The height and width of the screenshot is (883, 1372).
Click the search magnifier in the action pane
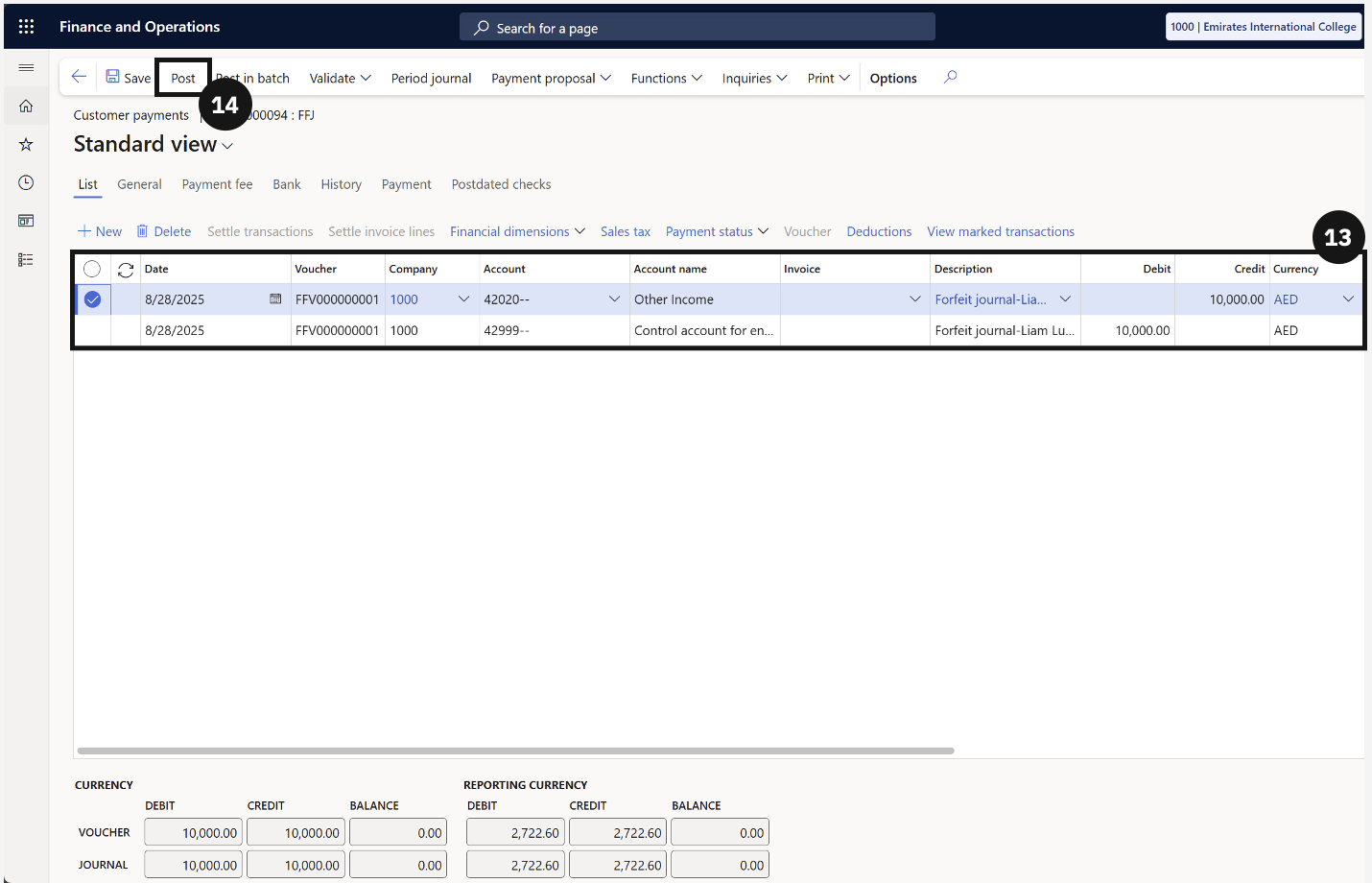(x=950, y=77)
